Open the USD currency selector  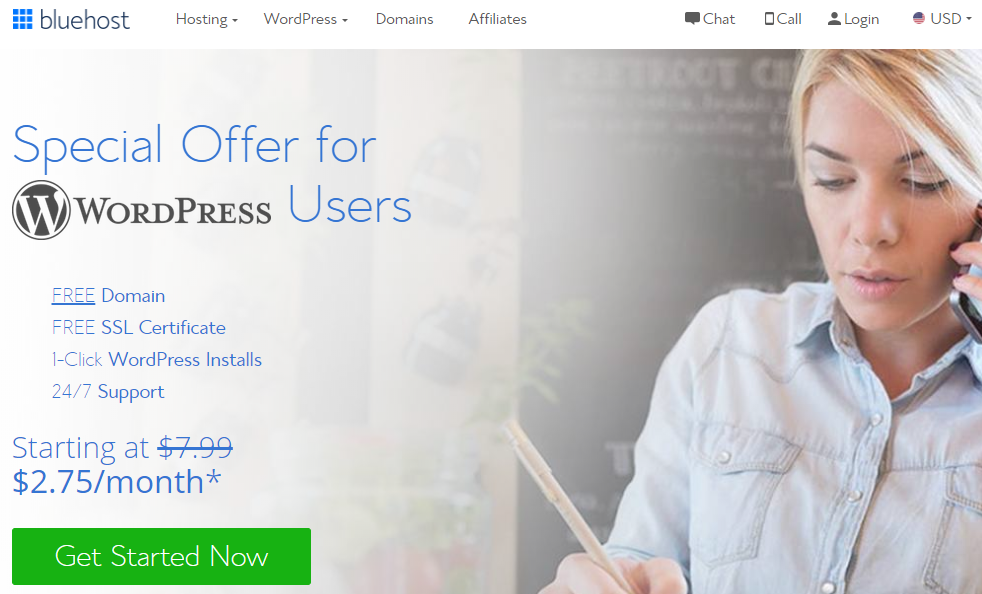[x=951, y=19]
